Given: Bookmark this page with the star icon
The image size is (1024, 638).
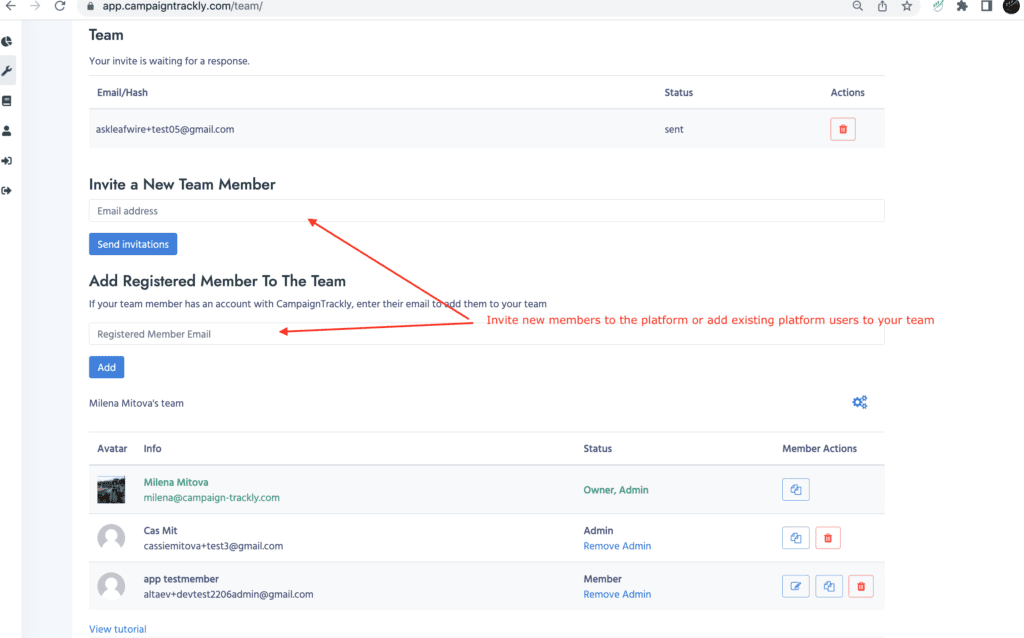Looking at the screenshot, I should click(907, 6).
